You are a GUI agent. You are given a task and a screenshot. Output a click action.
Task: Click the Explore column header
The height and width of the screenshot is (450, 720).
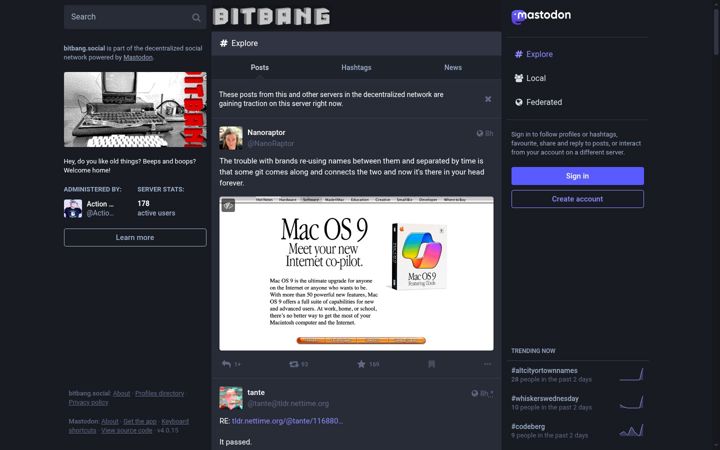click(356, 43)
